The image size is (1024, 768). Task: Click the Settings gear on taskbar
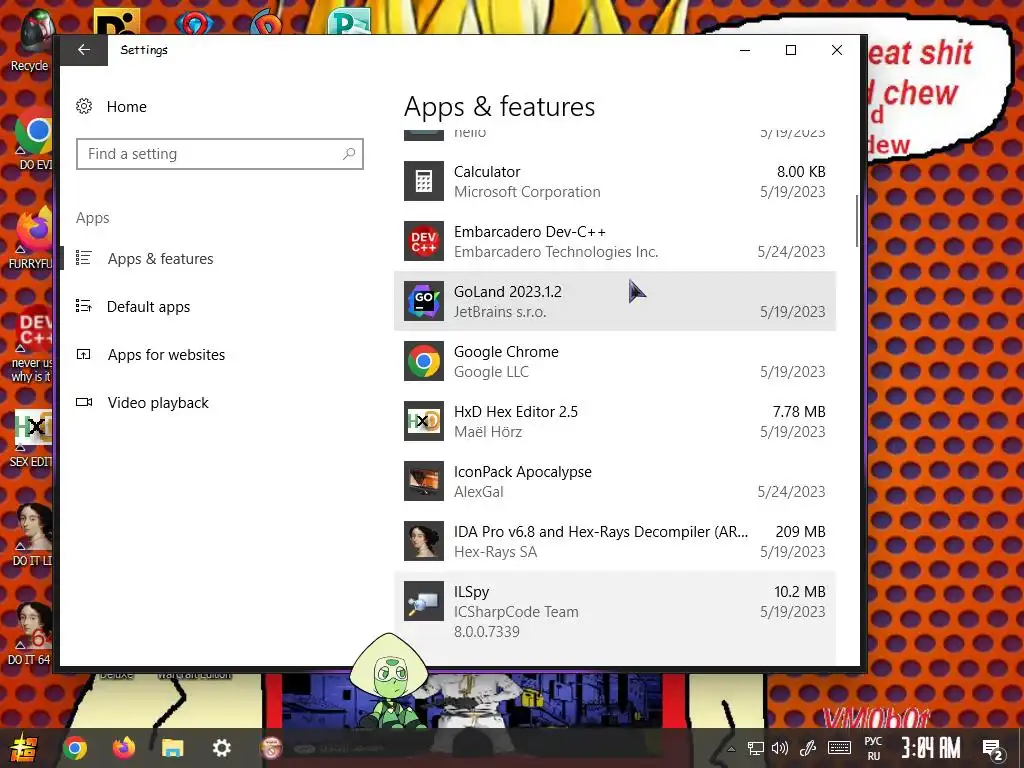click(222, 748)
